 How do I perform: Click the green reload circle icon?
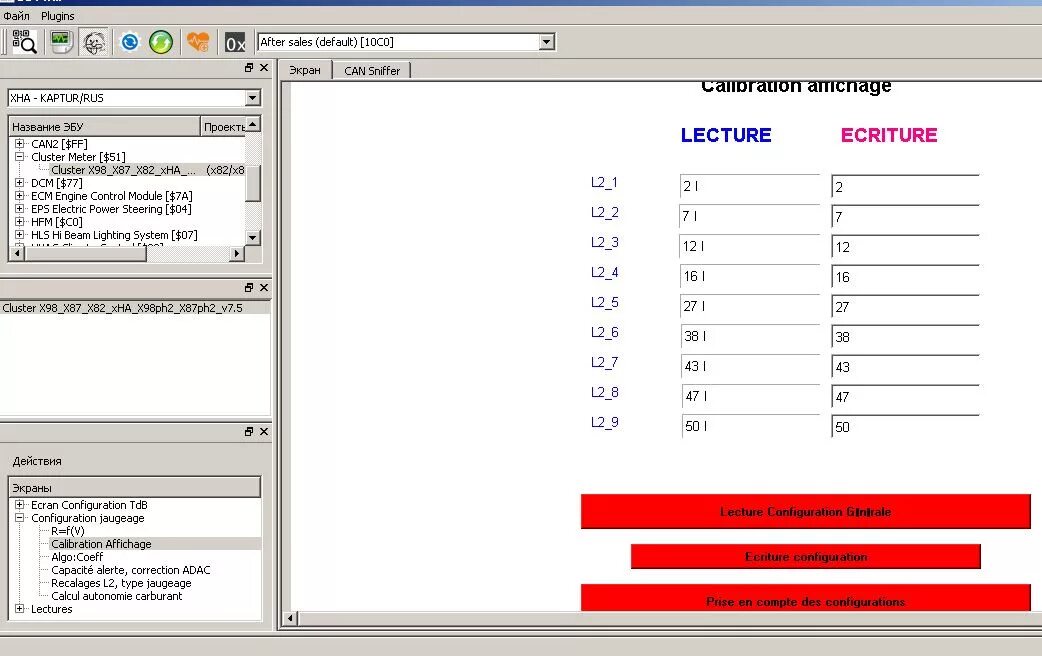point(161,42)
